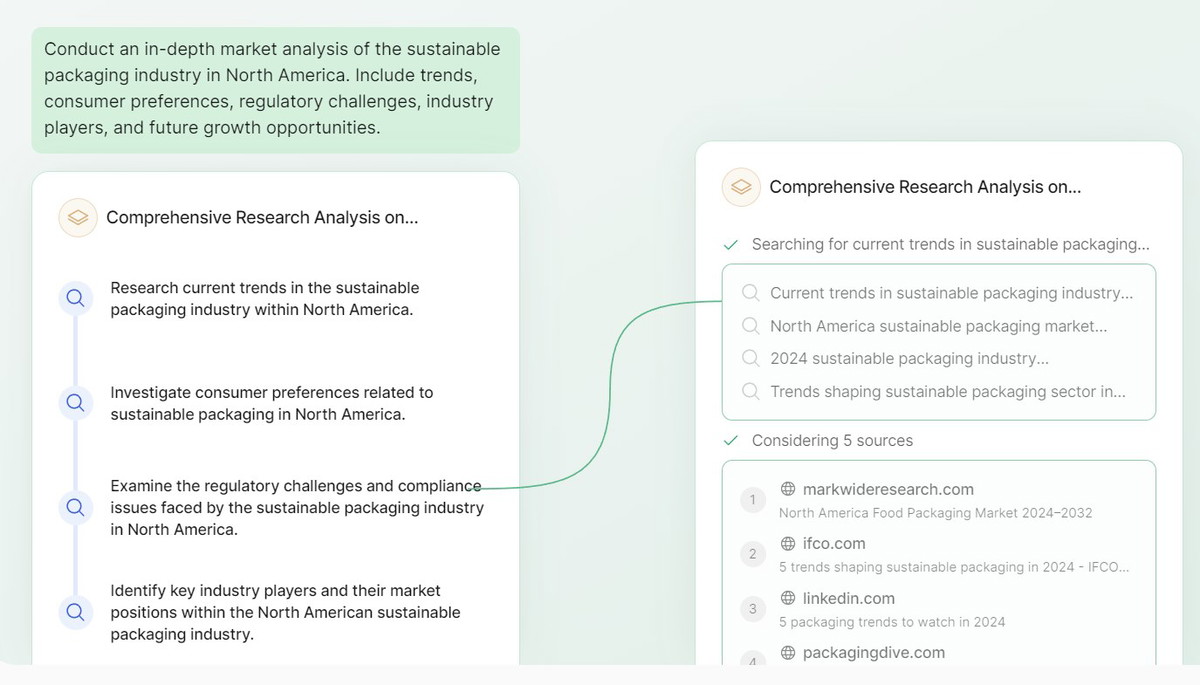Click the globe icon beside linkedin.com
1200x685 pixels.
[x=788, y=598]
